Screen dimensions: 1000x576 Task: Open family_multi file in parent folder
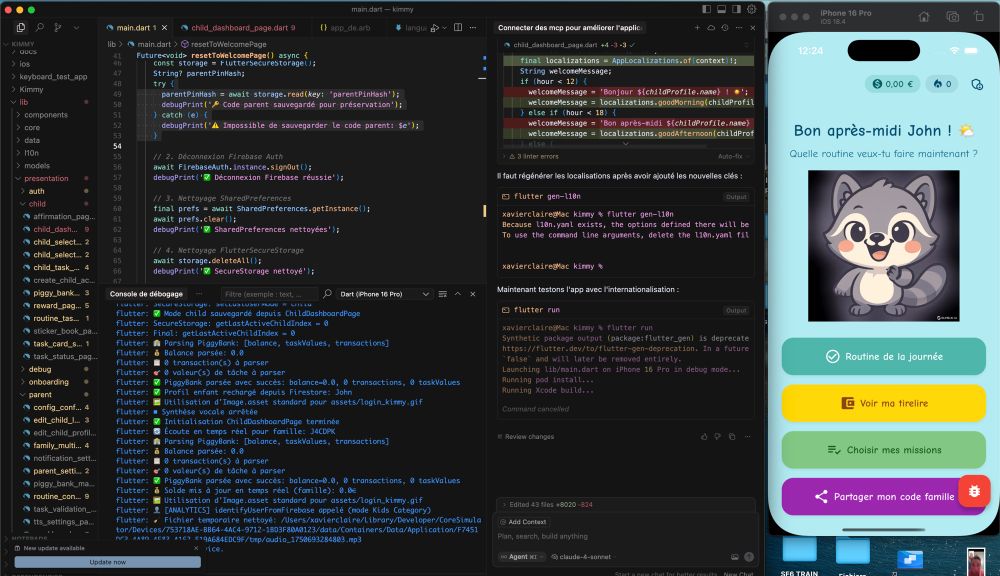[x=56, y=445]
